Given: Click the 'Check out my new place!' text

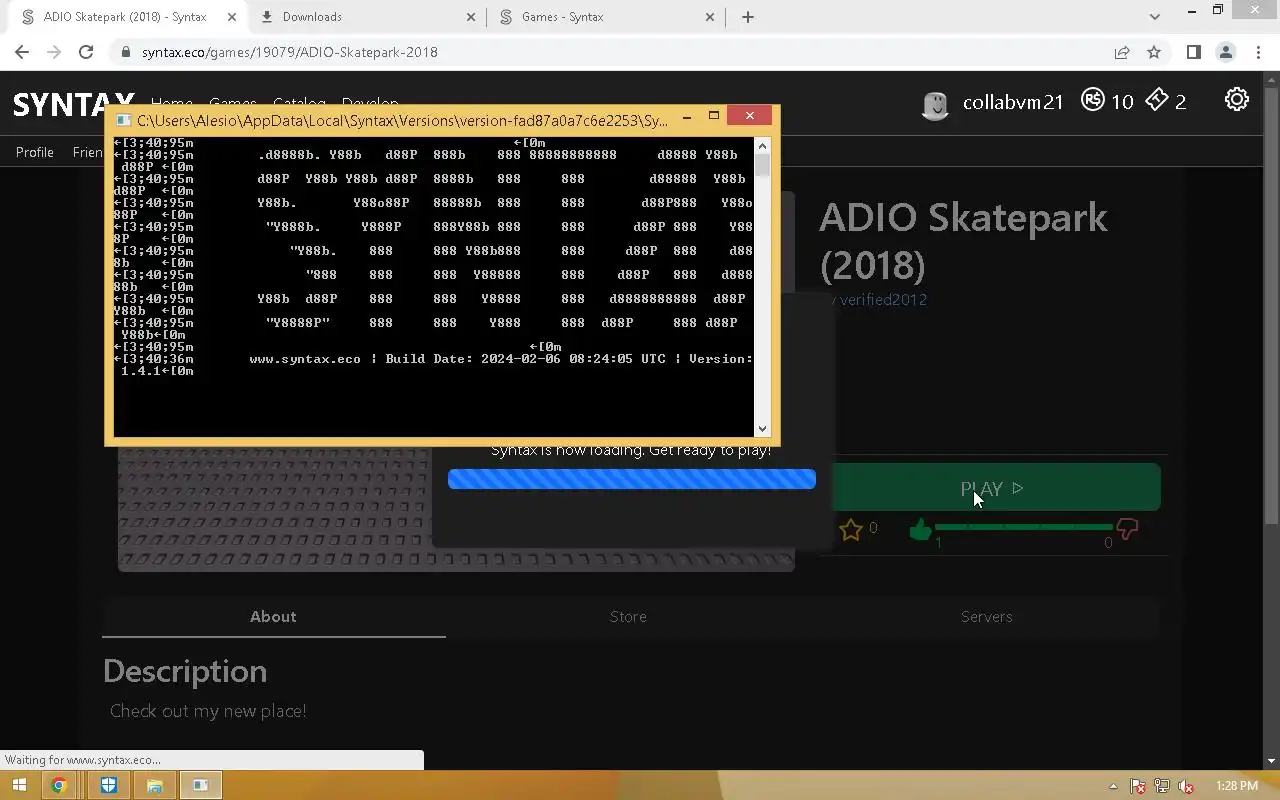Looking at the screenshot, I should click(208, 711).
